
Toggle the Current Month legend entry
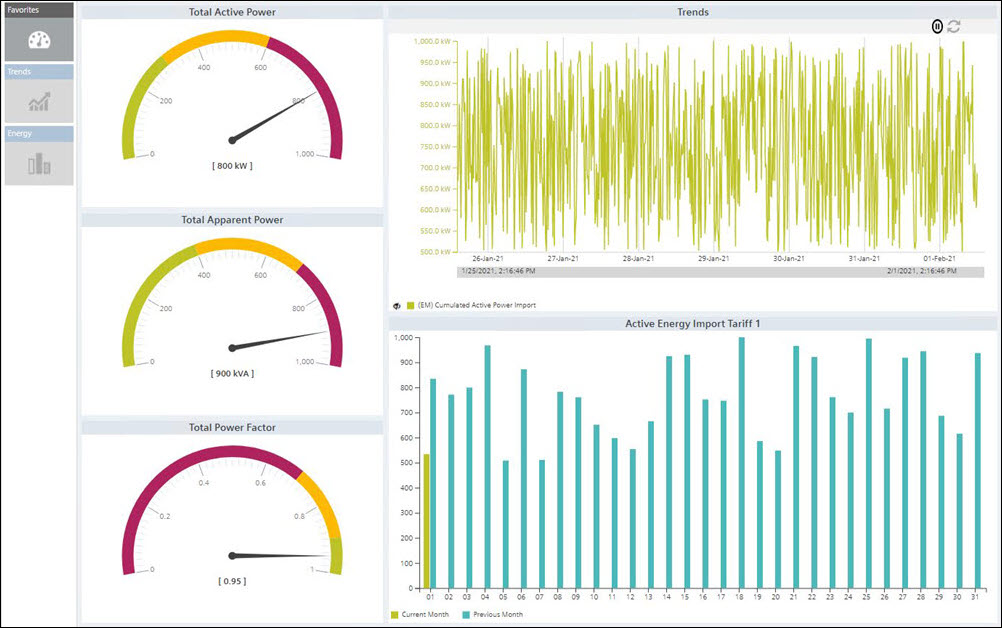(x=420, y=614)
